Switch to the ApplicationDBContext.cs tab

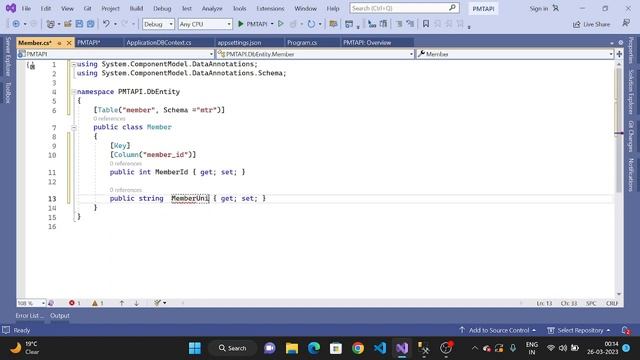pyautogui.click(x=159, y=42)
